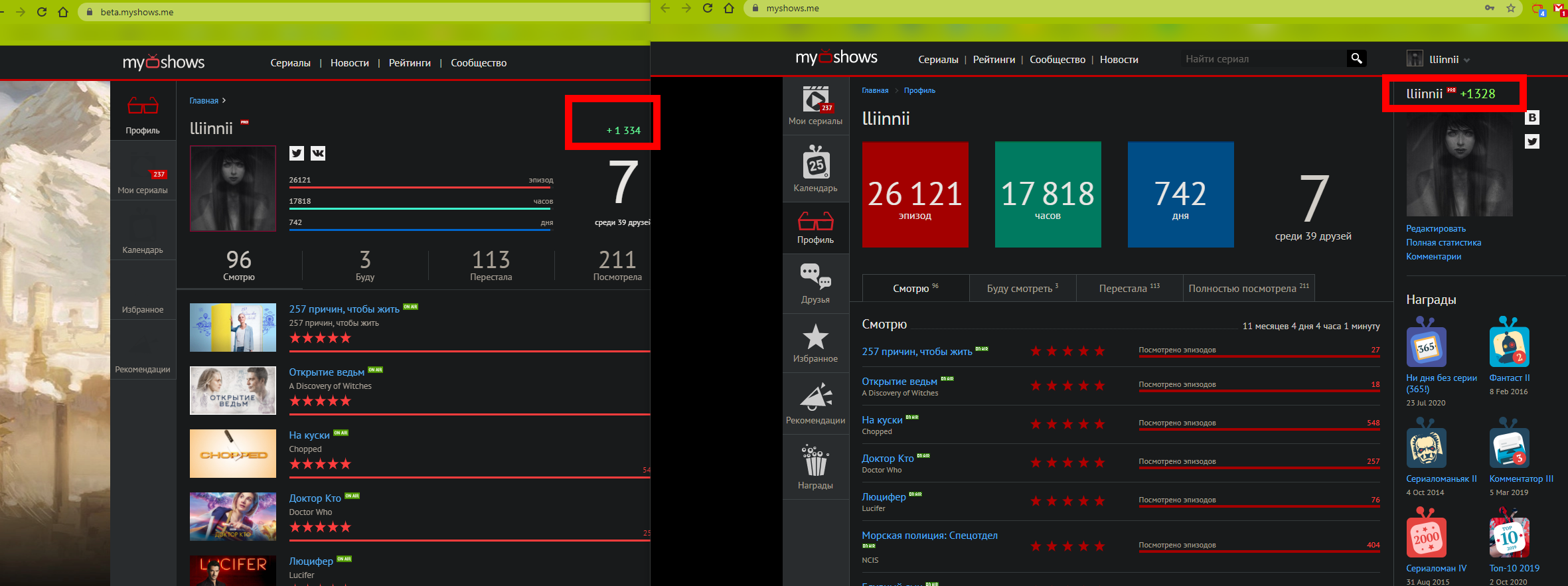Open Мои сериалы icon in right window sidebar
This screenshot has width=1568, height=586.
pyautogui.click(x=816, y=100)
